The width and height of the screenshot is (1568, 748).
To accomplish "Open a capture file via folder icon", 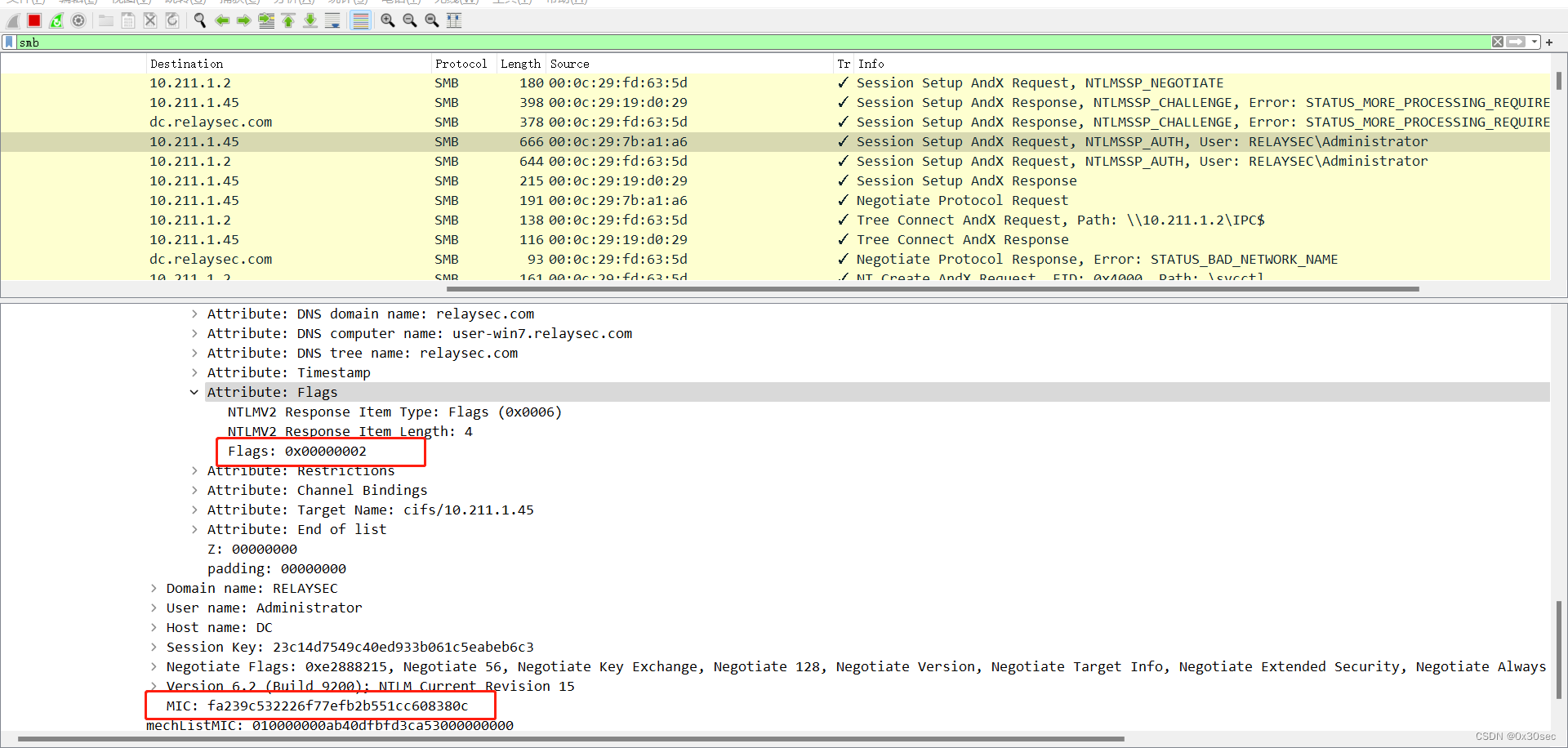I will pos(106,20).
